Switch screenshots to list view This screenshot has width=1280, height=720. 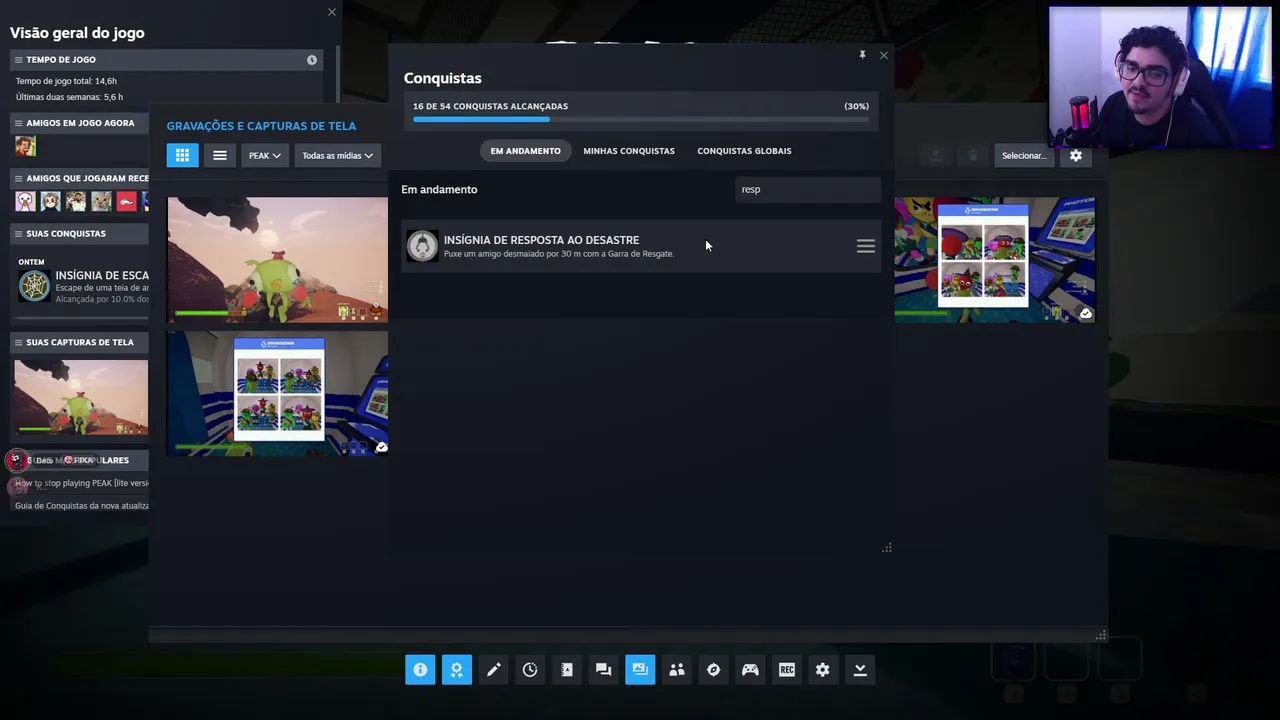220,155
